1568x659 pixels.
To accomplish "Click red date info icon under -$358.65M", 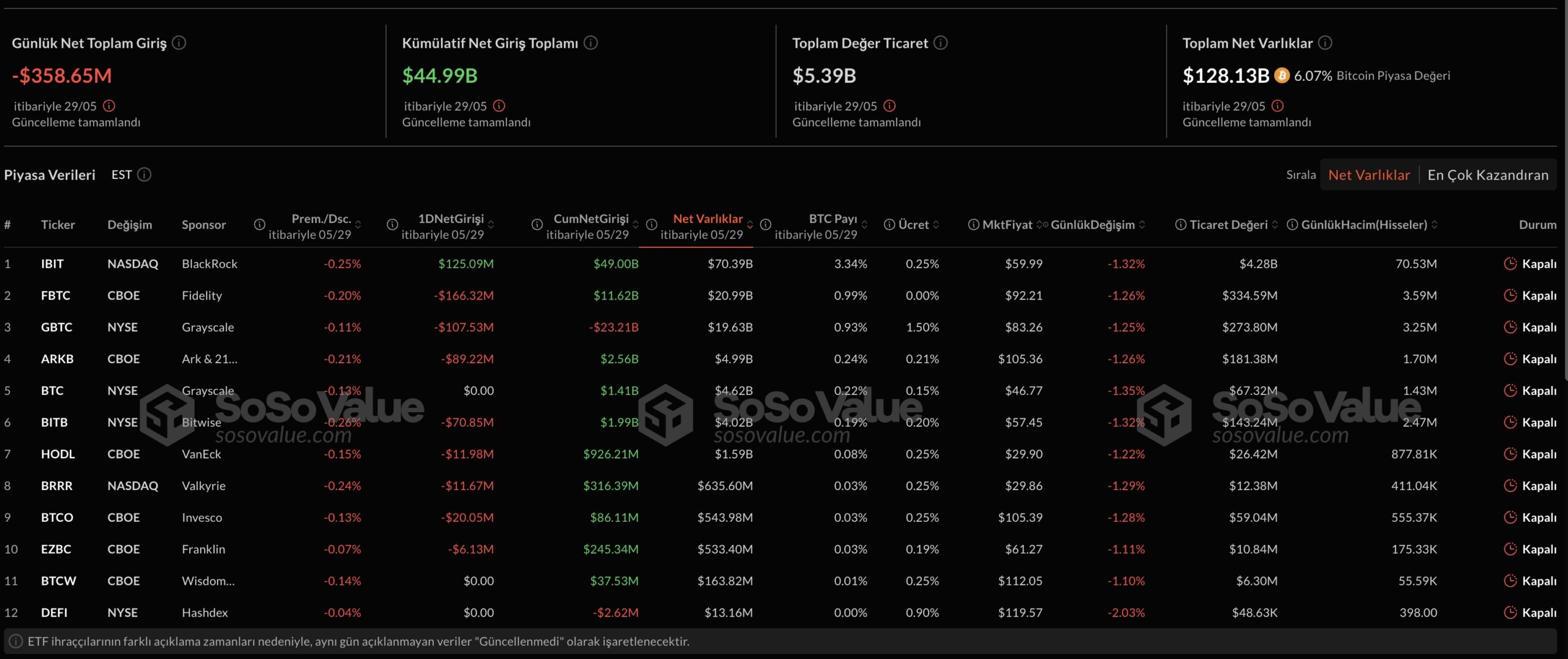I will (109, 106).
